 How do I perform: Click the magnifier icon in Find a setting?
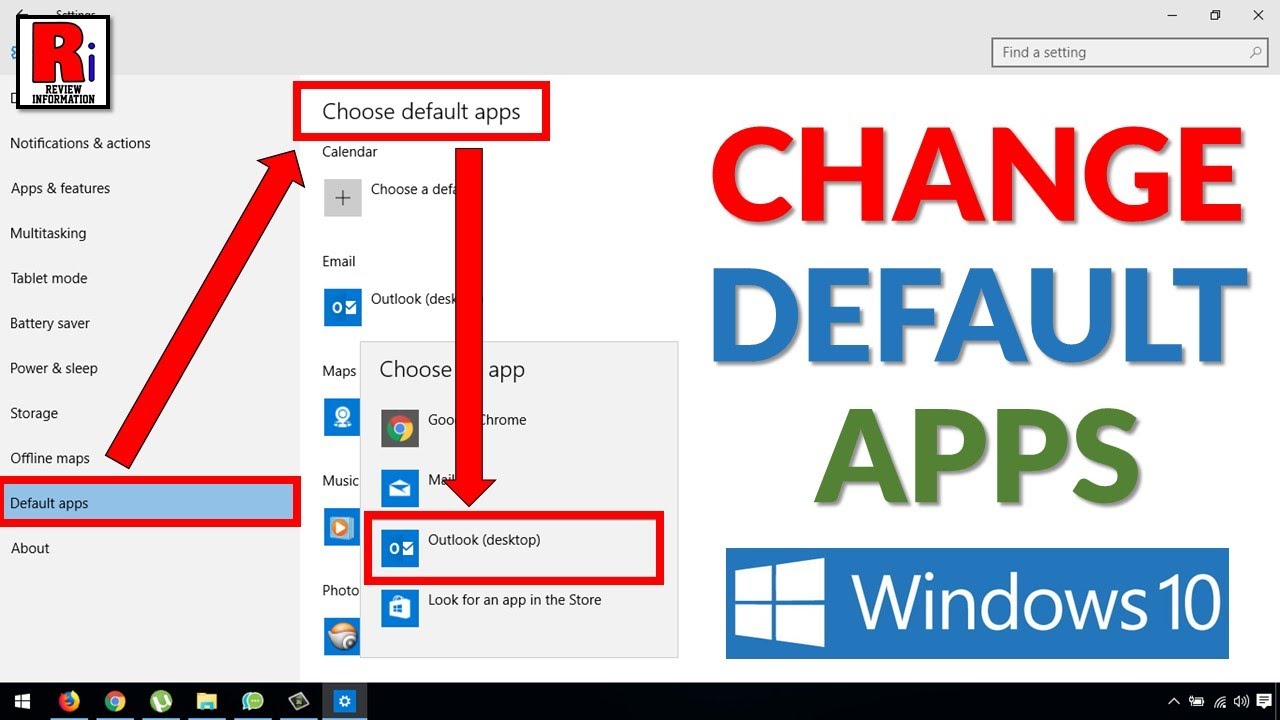point(1256,52)
